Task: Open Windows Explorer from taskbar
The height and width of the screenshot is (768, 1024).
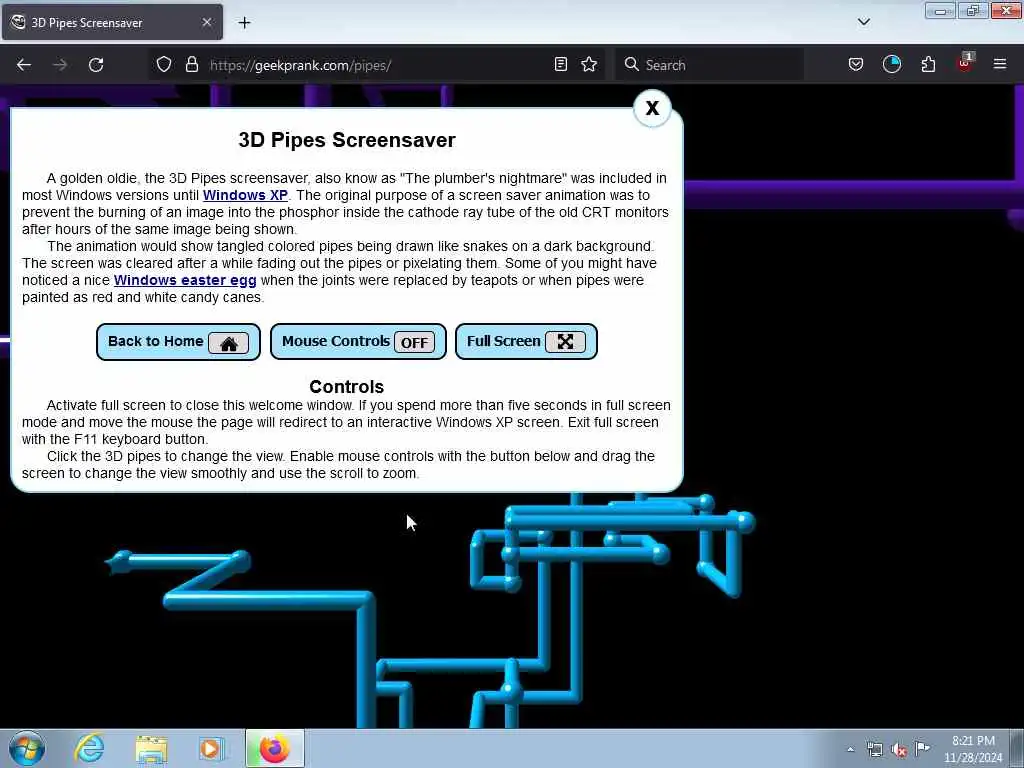Action: 151,748
